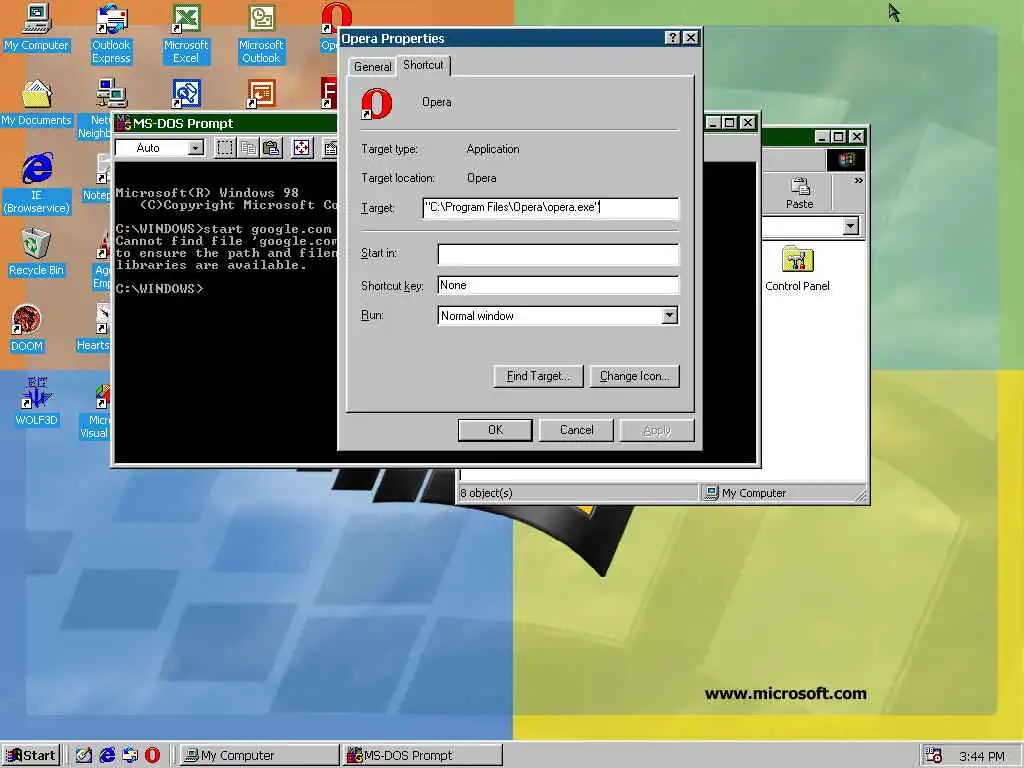Click the '8 object(s)' status bar text
The image size is (1024, 768).
click(486, 493)
